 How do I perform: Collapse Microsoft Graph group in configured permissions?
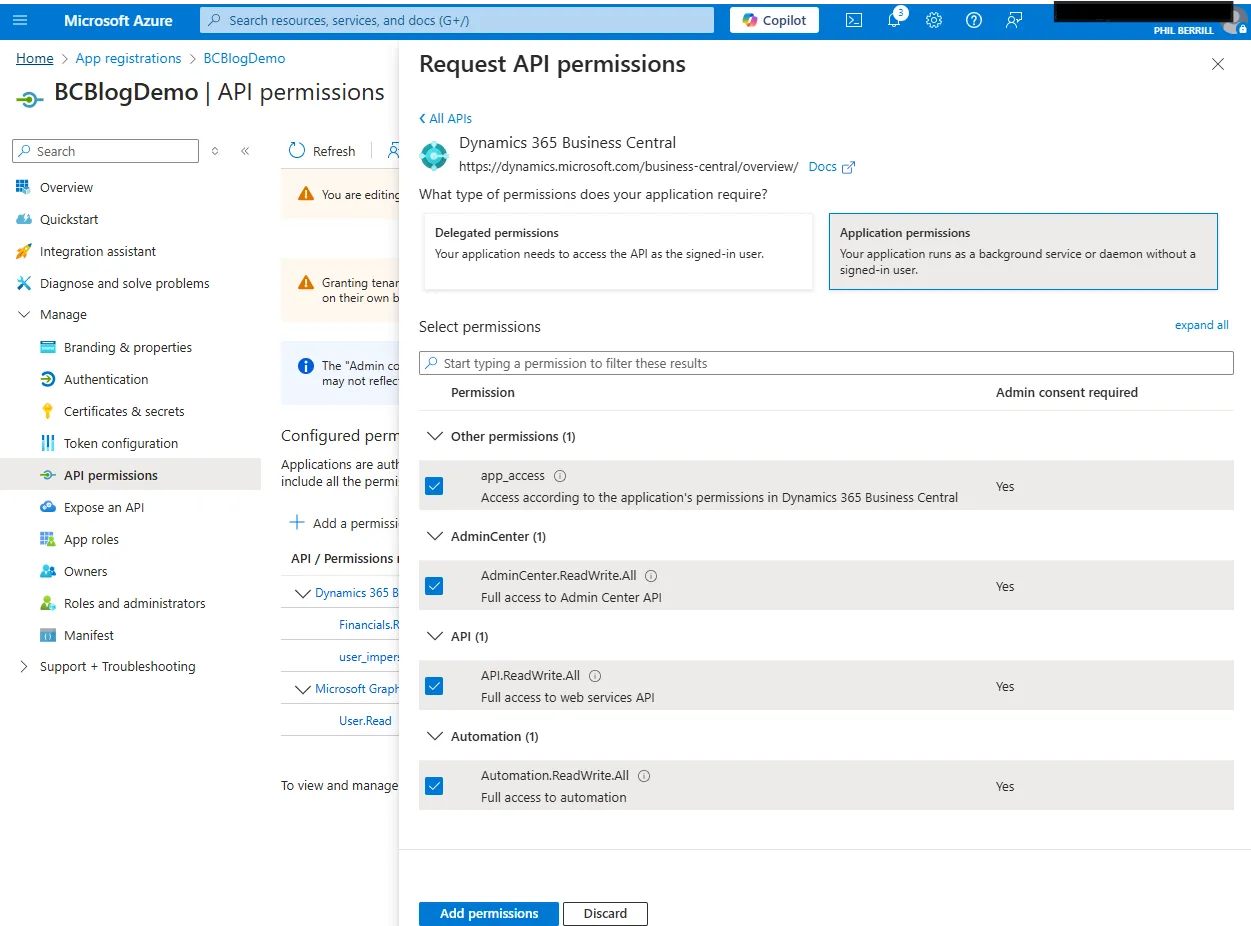pyautogui.click(x=302, y=689)
